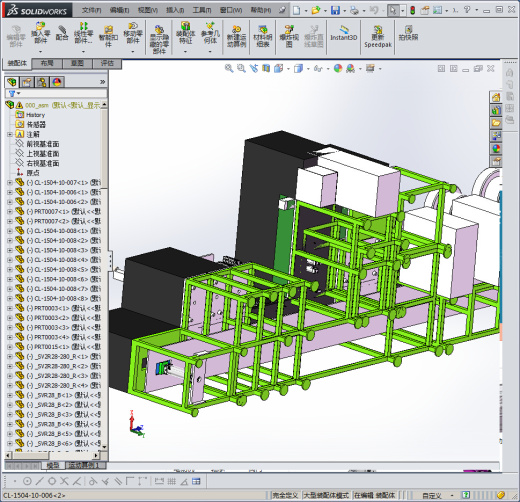Image resolution: width=520 pixels, height=502 pixels.
Task: Toggle Instant3D mode
Action: 344,33
